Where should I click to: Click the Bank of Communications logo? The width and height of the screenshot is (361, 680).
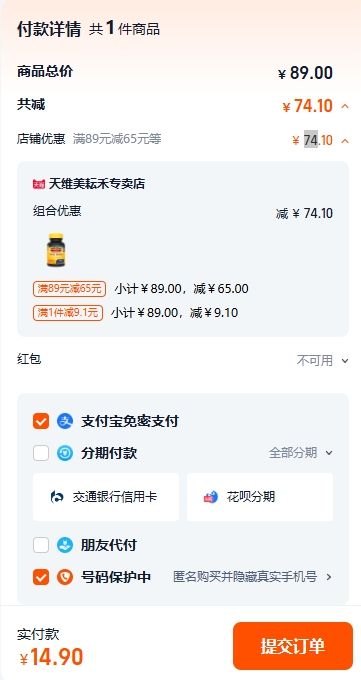[x=57, y=497]
